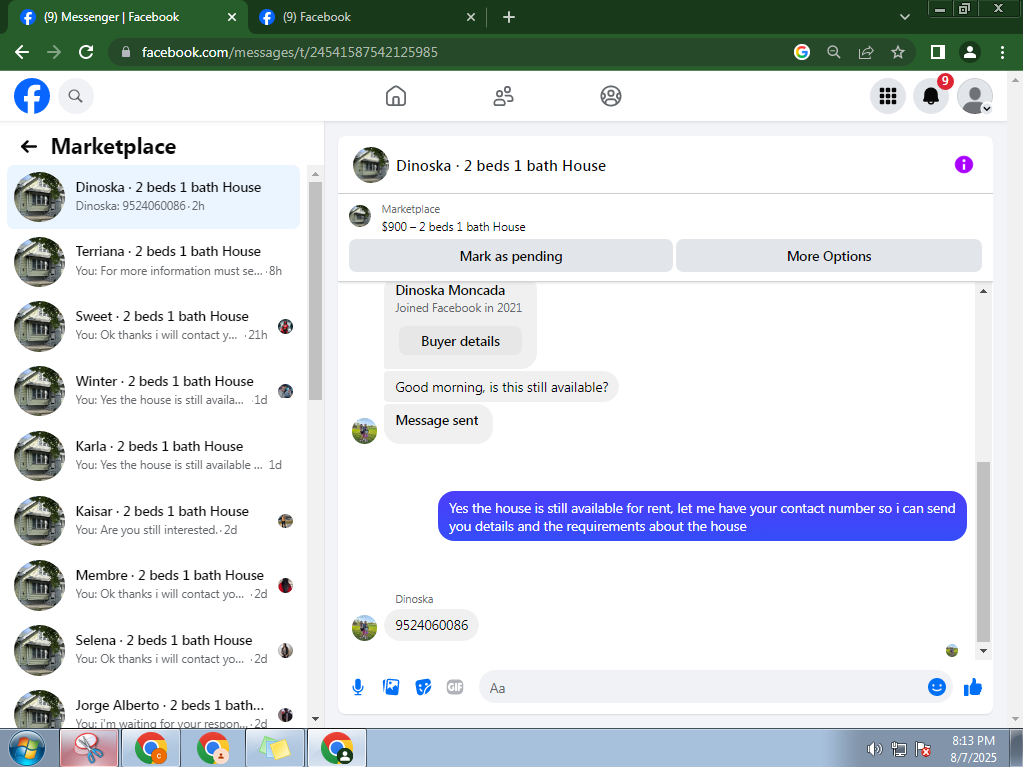Click Action Center flag tray icon

pos(923,749)
